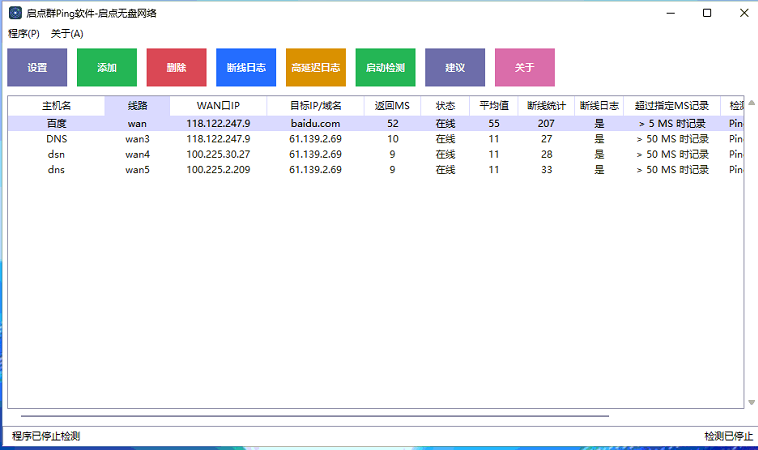Click the 超过指定MS记录 column header
This screenshot has width=758, height=450.
[672, 106]
